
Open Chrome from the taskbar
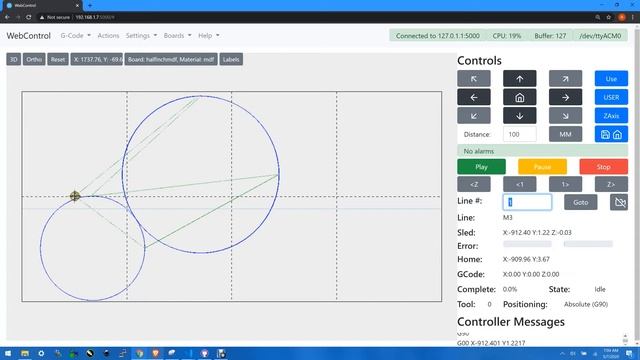click(x=140, y=353)
